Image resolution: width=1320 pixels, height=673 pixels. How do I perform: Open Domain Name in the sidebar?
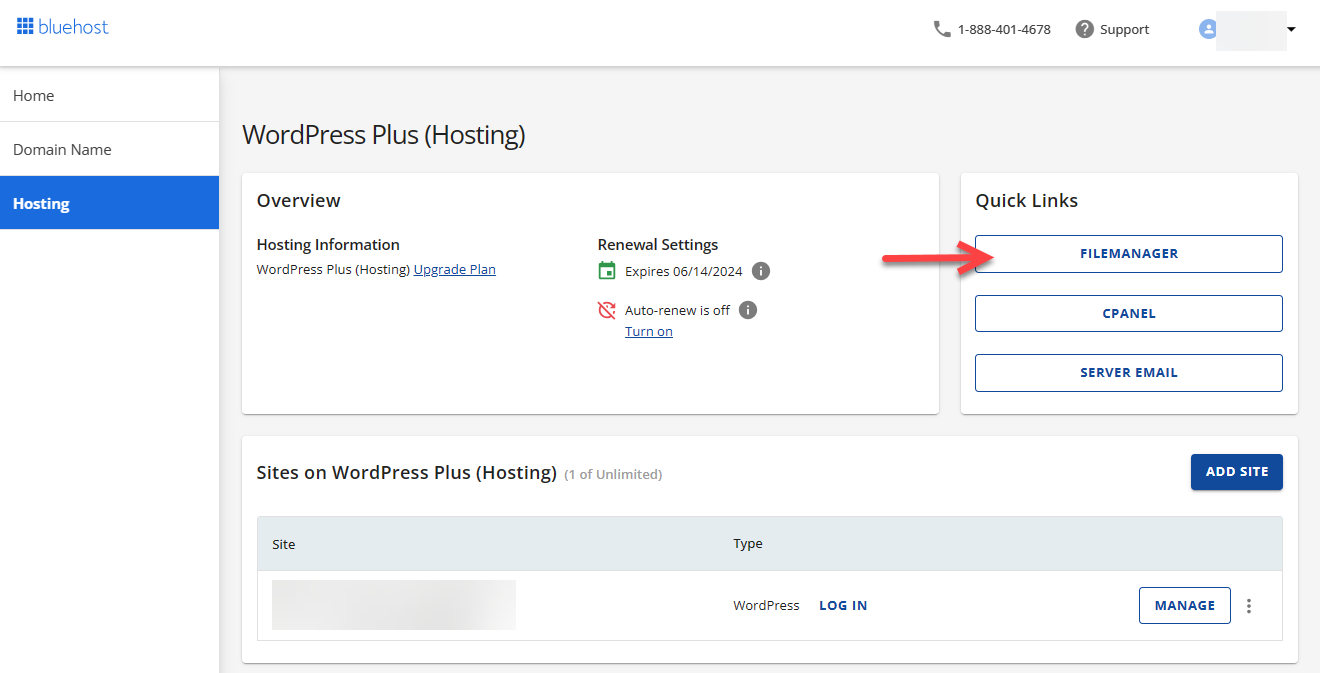pos(109,150)
